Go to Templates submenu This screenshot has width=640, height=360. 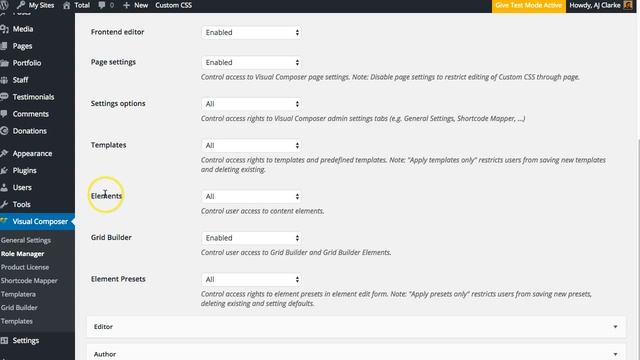tap(17, 321)
